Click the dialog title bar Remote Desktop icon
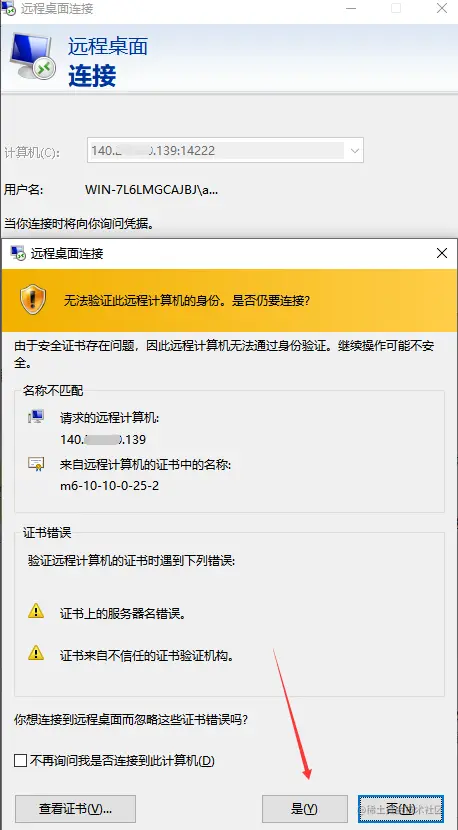Screen dimensions: 458x830 point(18,254)
